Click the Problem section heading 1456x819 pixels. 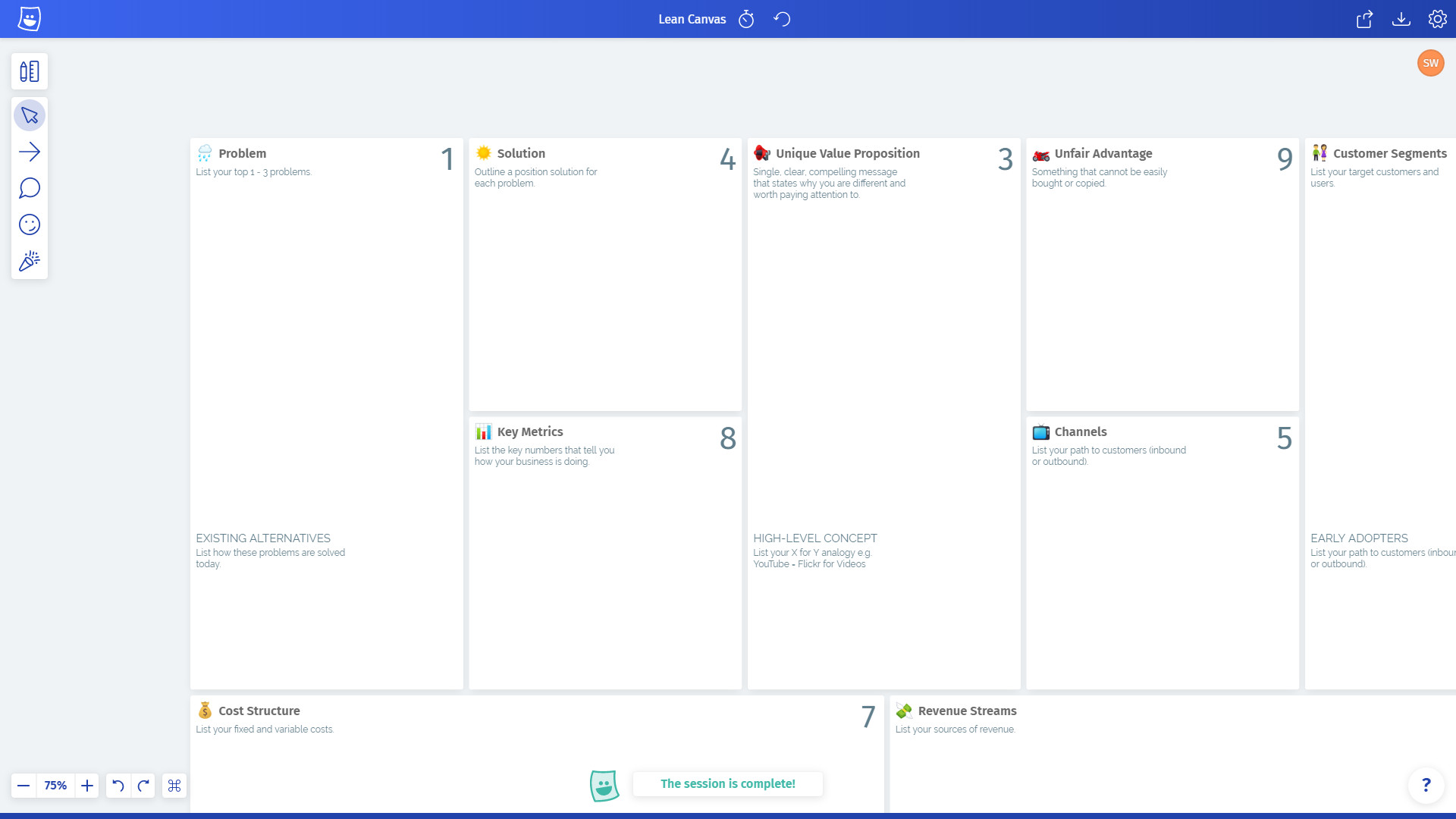pyautogui.click(x=242, y=153)
